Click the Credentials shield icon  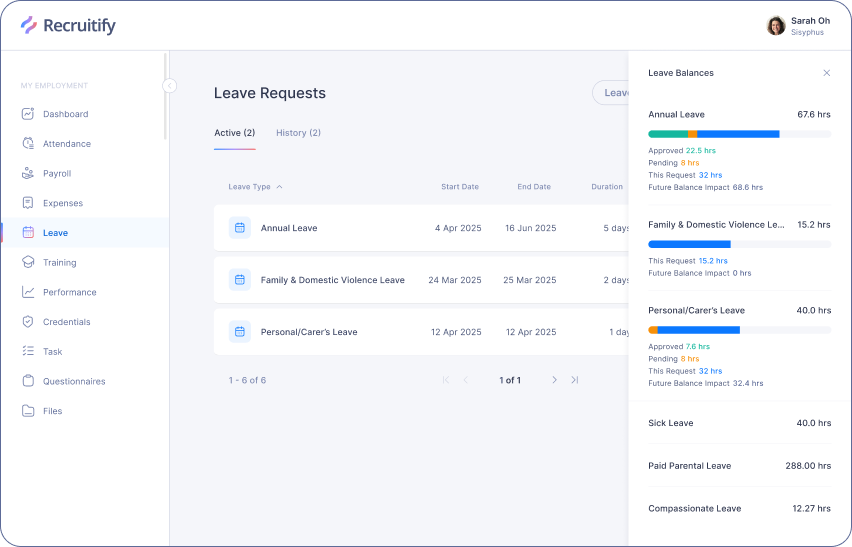coord(28,322)
